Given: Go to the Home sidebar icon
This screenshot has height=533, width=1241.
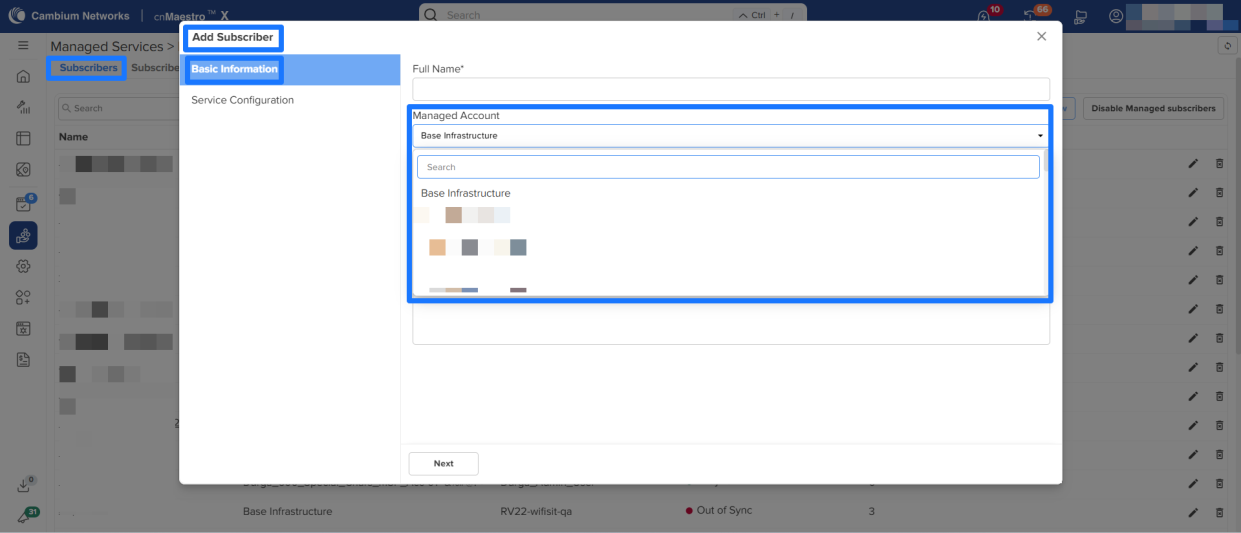Looking at the screenshot, I should click(x=23, y=77).
